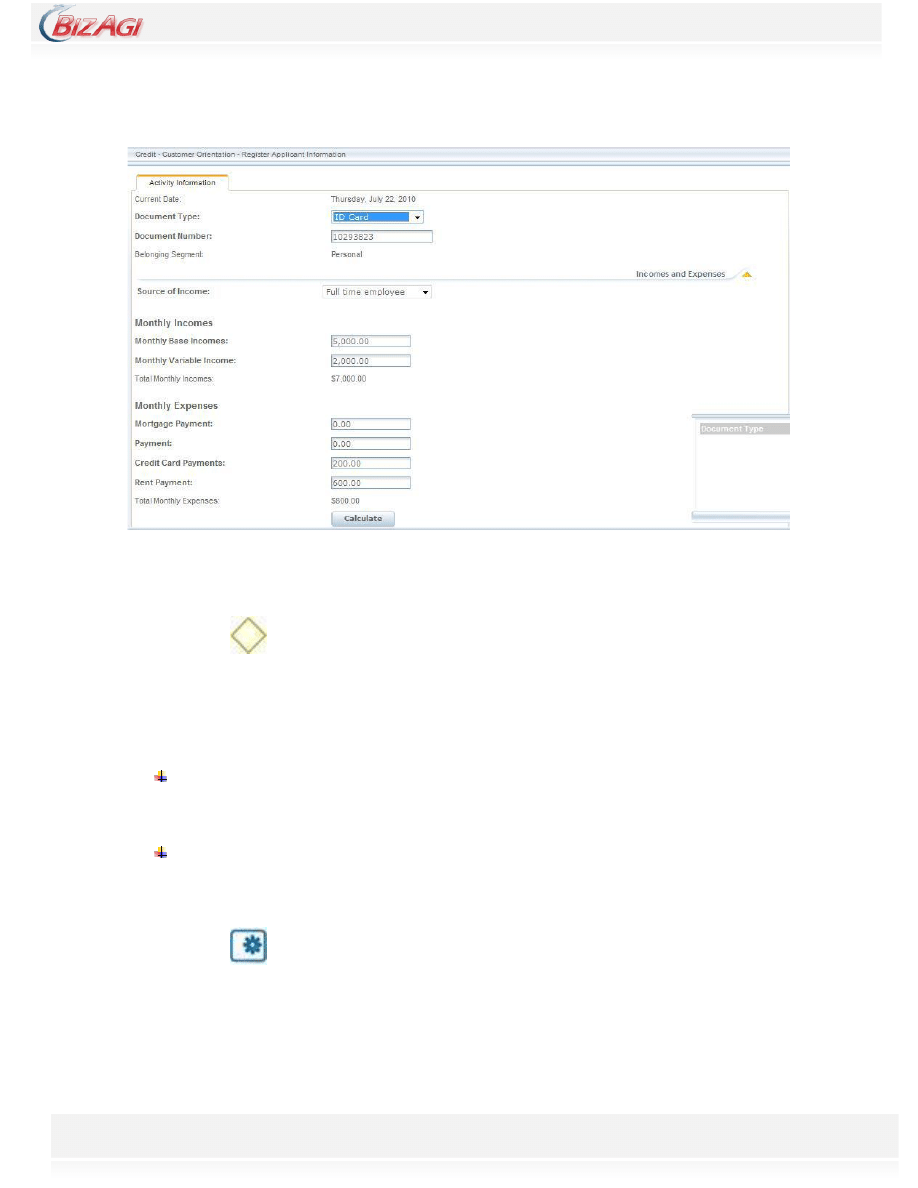Viewport: 918px width, 1188px height.
Task: Focus the Document Number field
Action: point(381,237)
